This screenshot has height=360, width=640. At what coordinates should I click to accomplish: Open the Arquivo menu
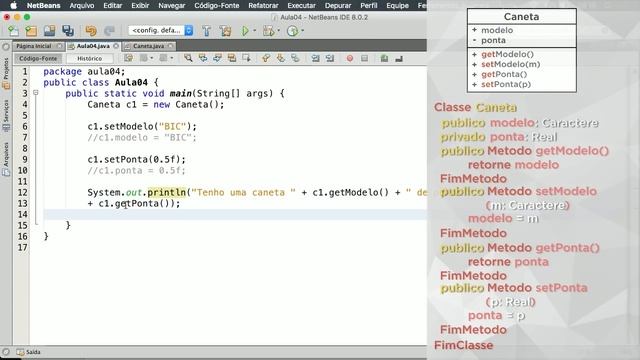[82, 5]
